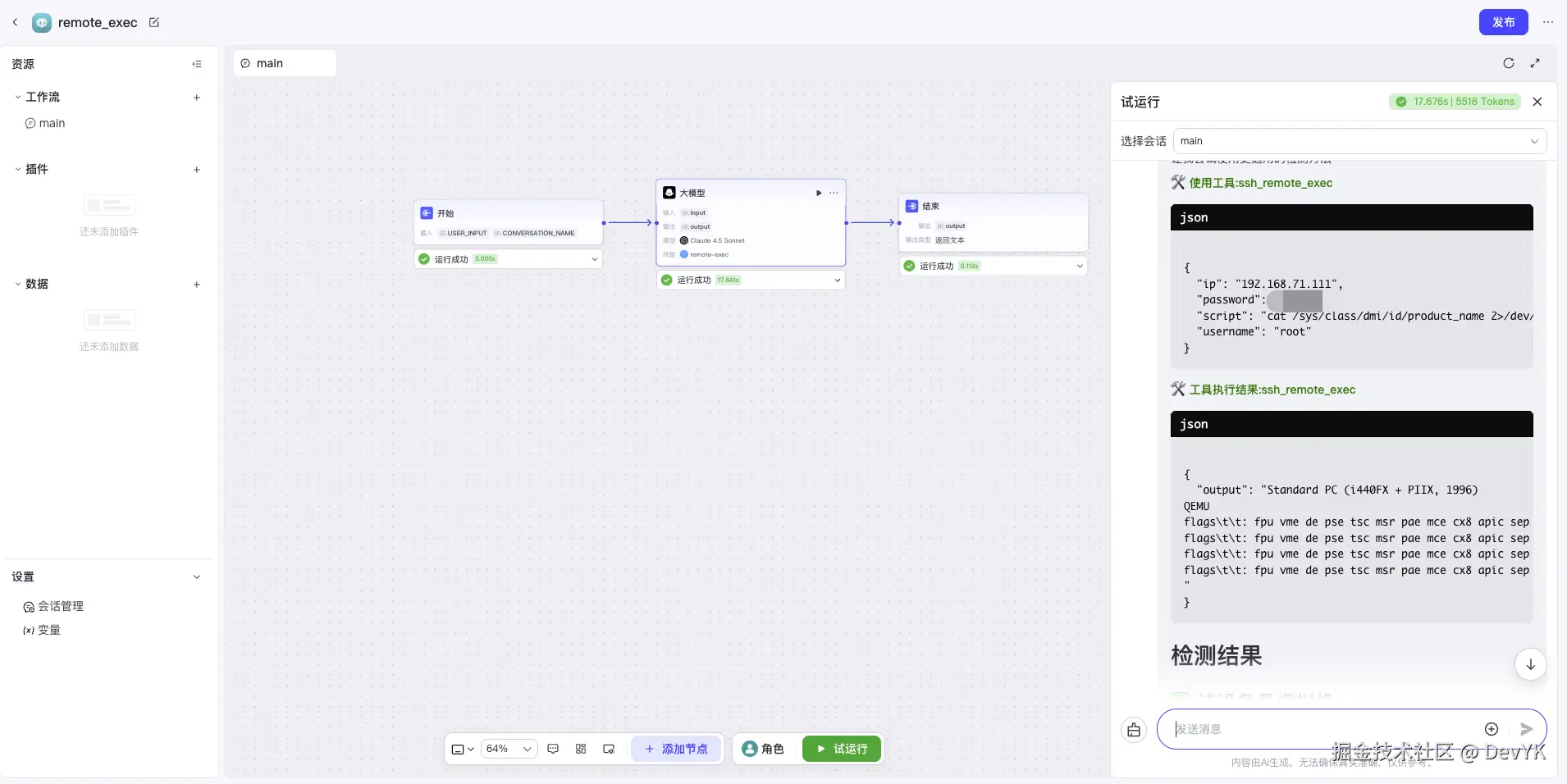The image size is (1567, 784).
Task: Click the remote_exec app logo icon
Action: coord(42,23)
